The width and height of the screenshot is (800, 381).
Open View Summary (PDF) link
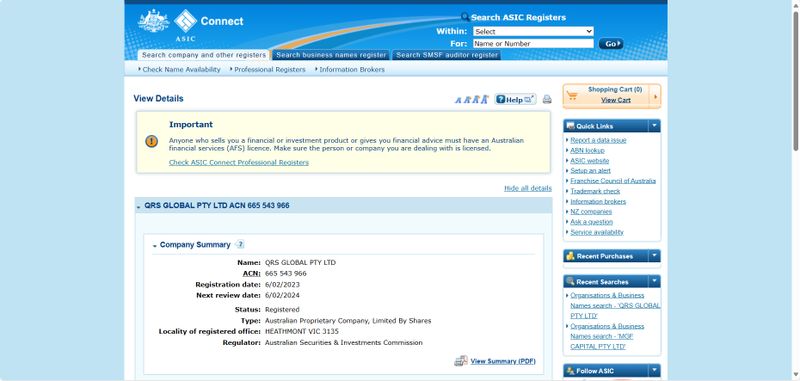[x=503, y=361]
